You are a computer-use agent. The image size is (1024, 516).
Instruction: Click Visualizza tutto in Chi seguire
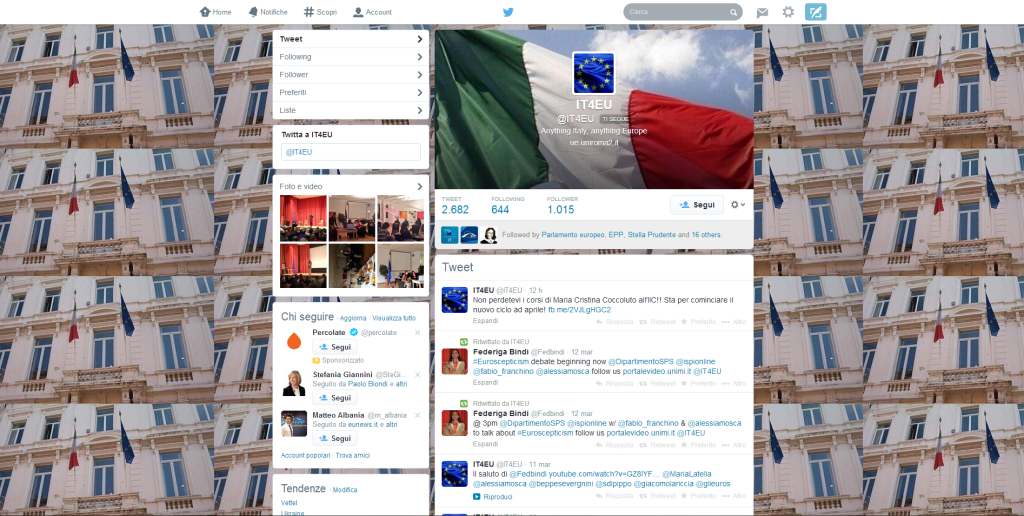click(x=394, y=318)
